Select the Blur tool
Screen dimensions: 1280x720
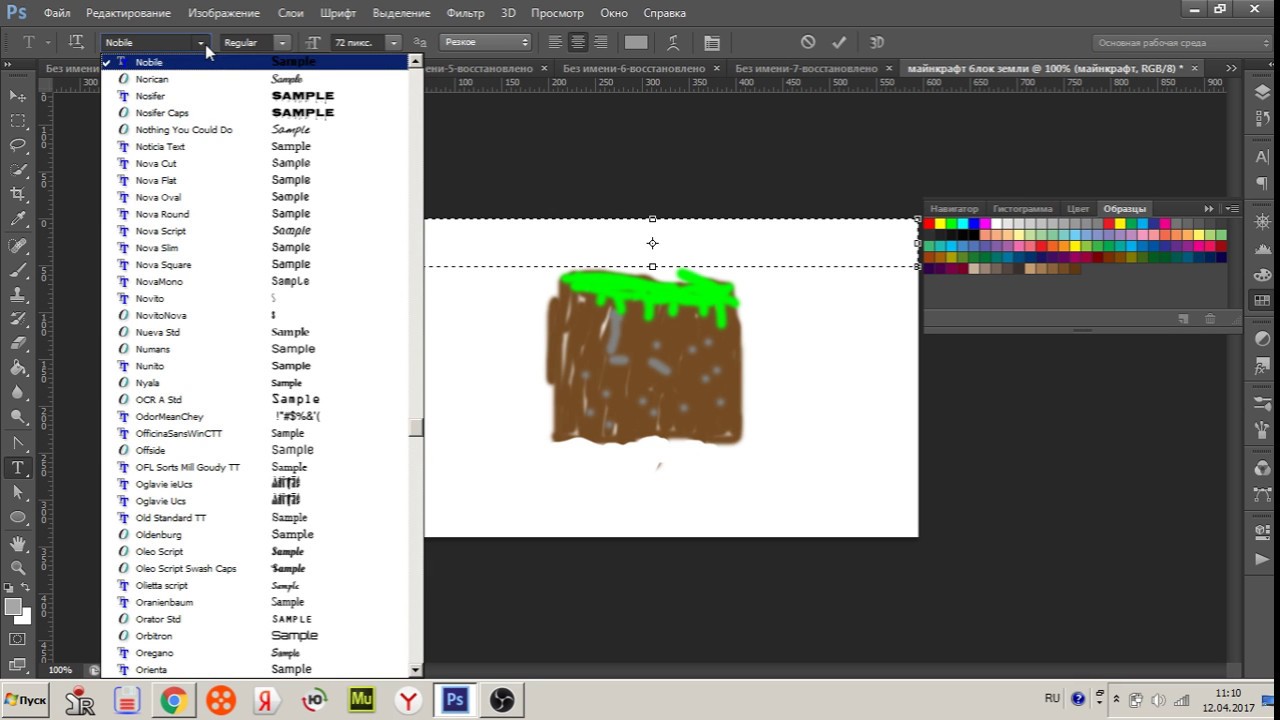coord(18,393)
